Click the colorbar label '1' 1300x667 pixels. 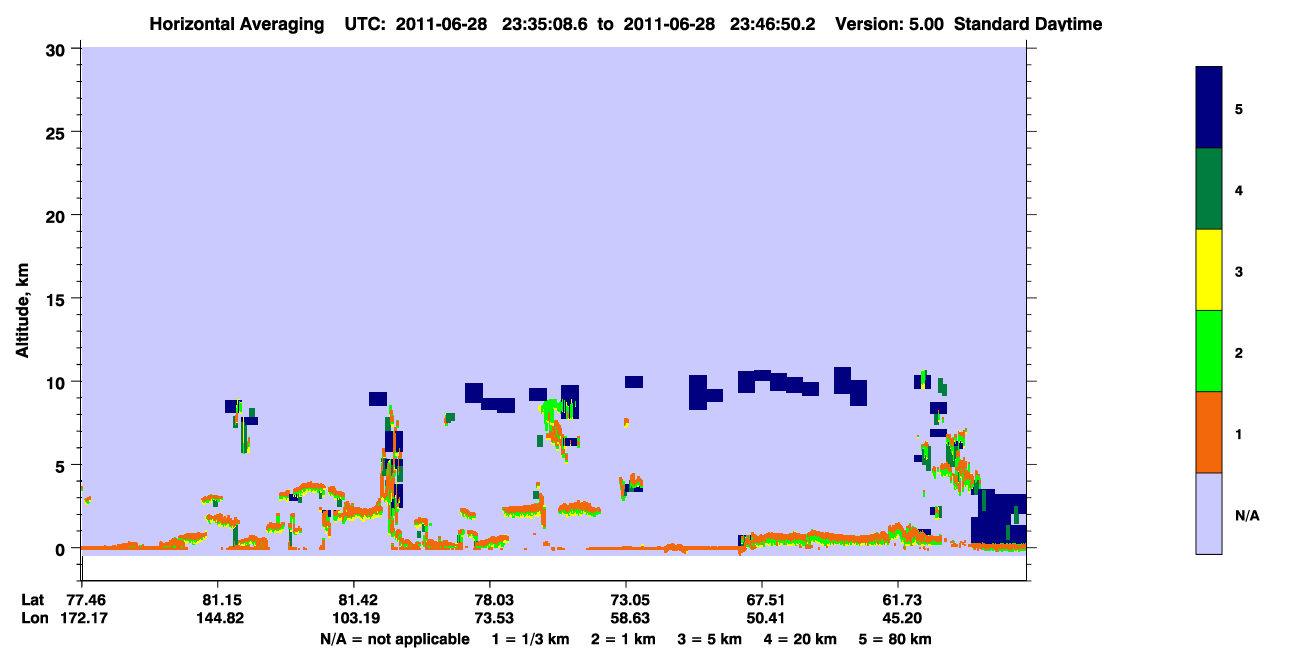point(1239,434)
